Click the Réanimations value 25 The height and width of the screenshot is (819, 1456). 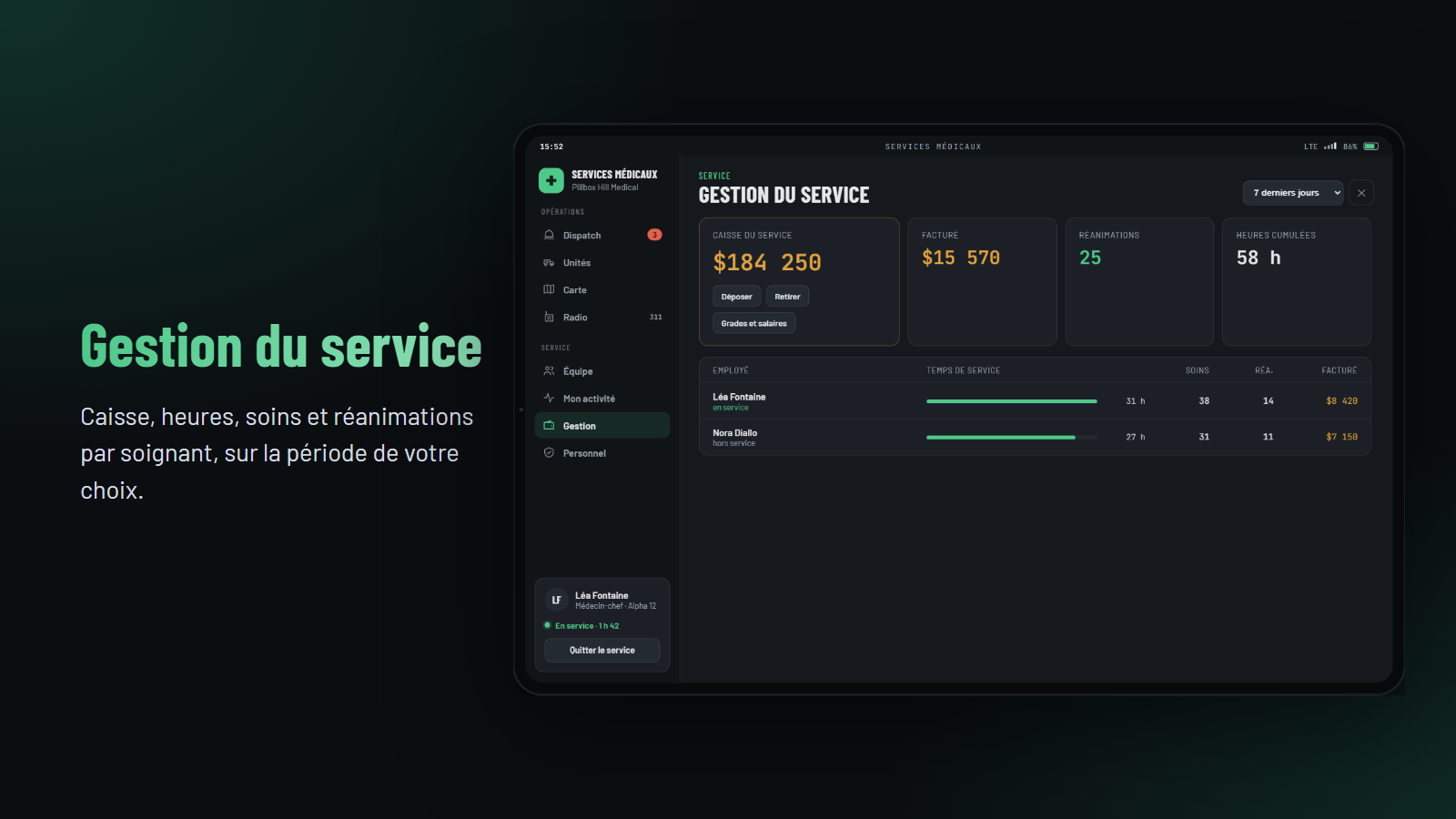[x=1090, y=258]
